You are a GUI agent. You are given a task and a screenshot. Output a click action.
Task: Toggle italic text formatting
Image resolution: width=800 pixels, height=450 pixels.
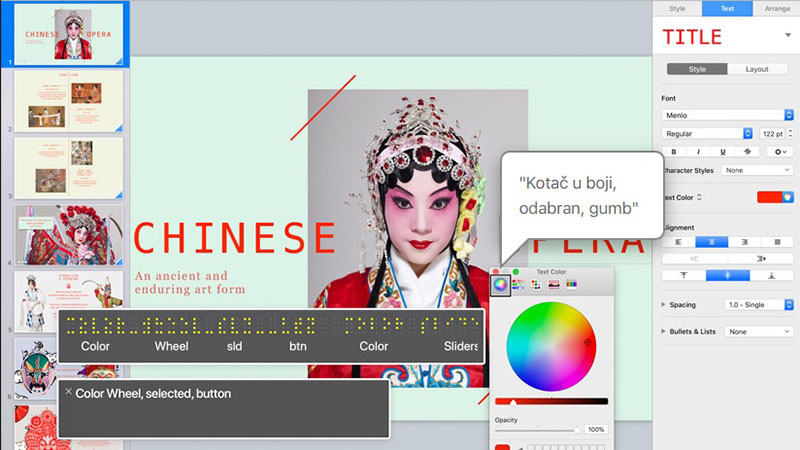tap(698, 152)
